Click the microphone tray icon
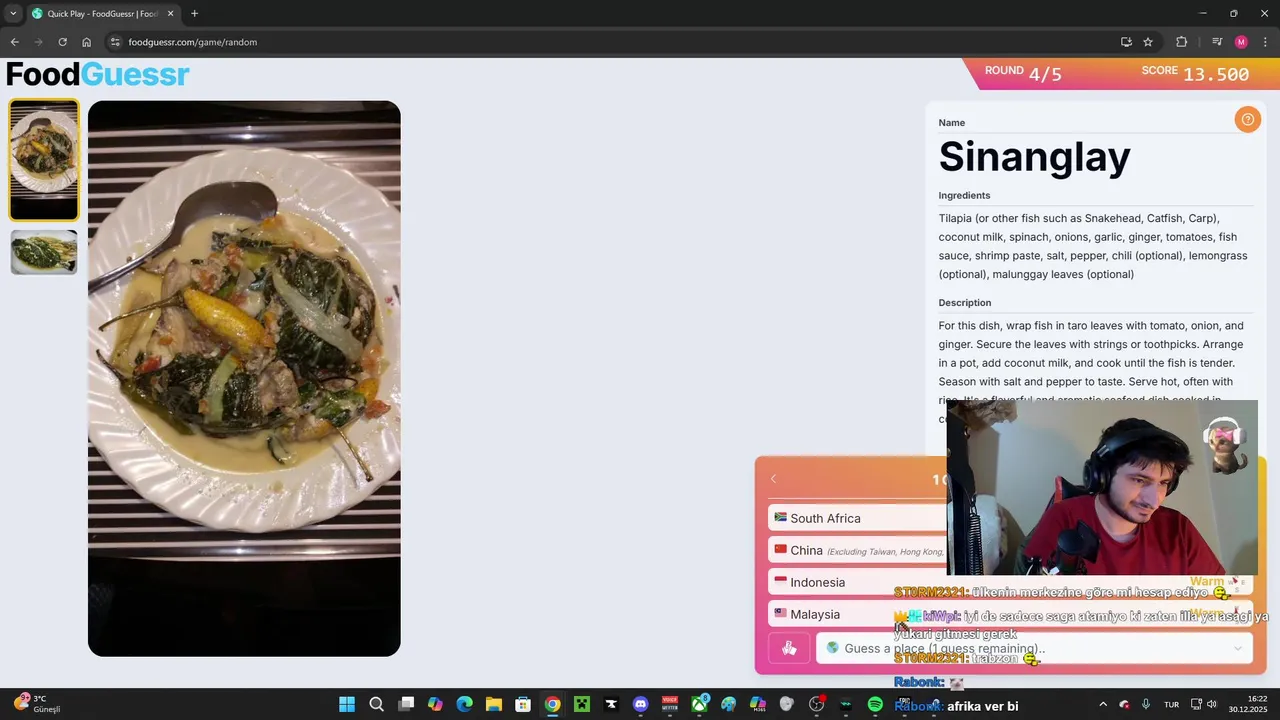The height and width of the screenshot is (720, 1280). pos(1146,704)
